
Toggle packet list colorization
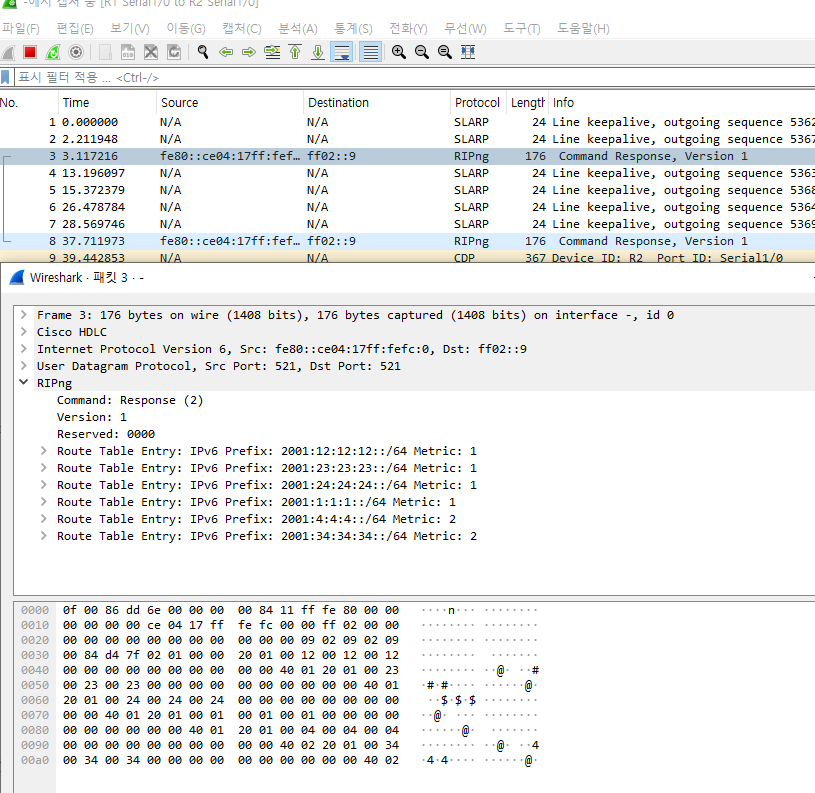371,52
